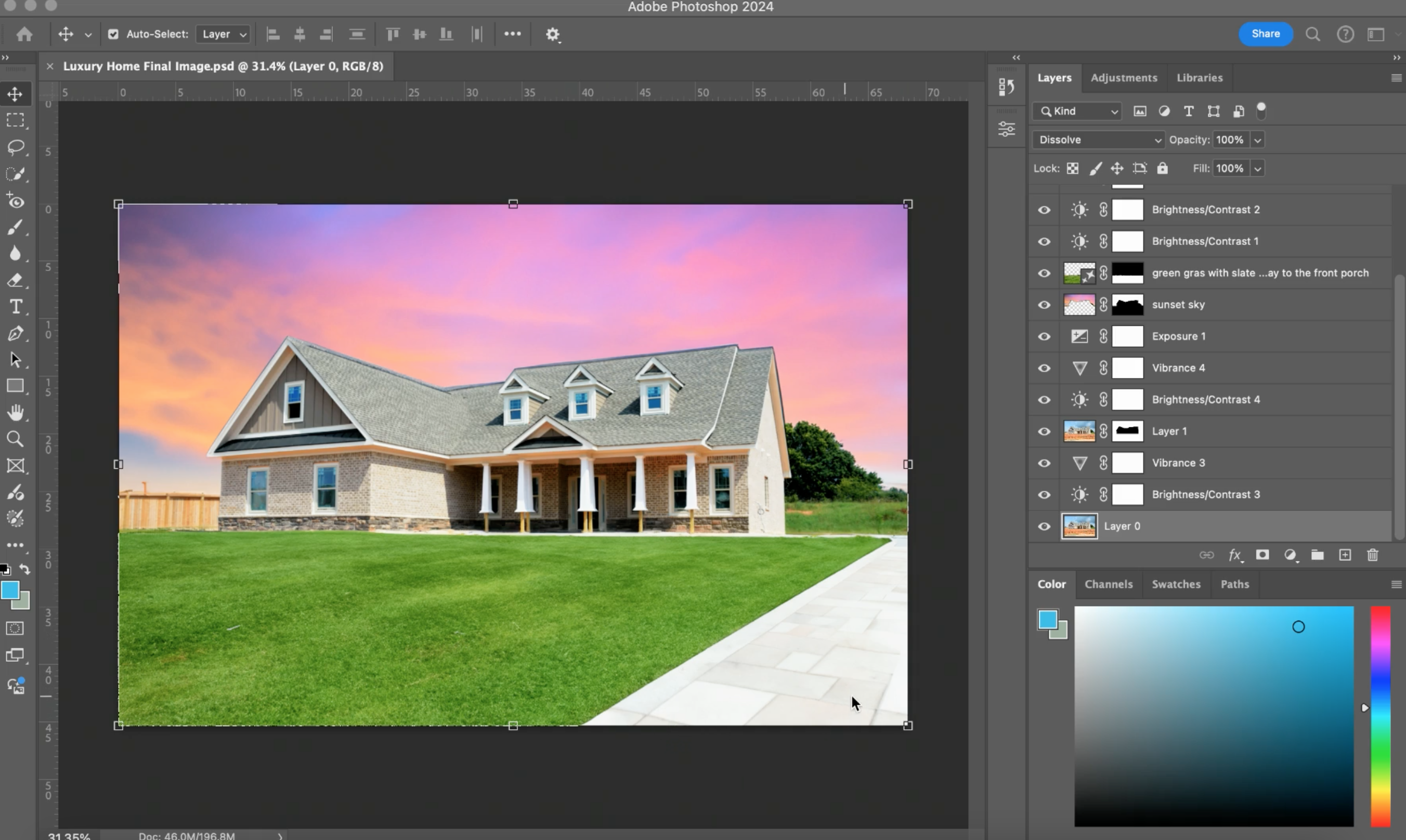Hide the sunset sky layer
The image size is (1406, 840).
[x=1044, y=305]
